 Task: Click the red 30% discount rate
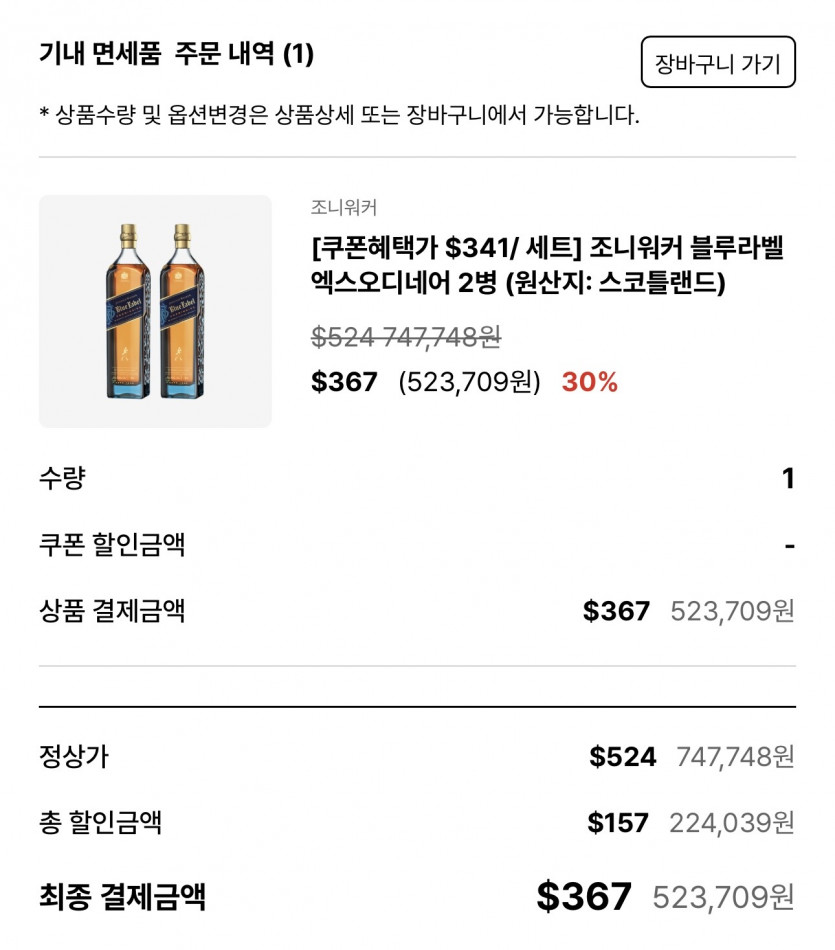point(589,382)
